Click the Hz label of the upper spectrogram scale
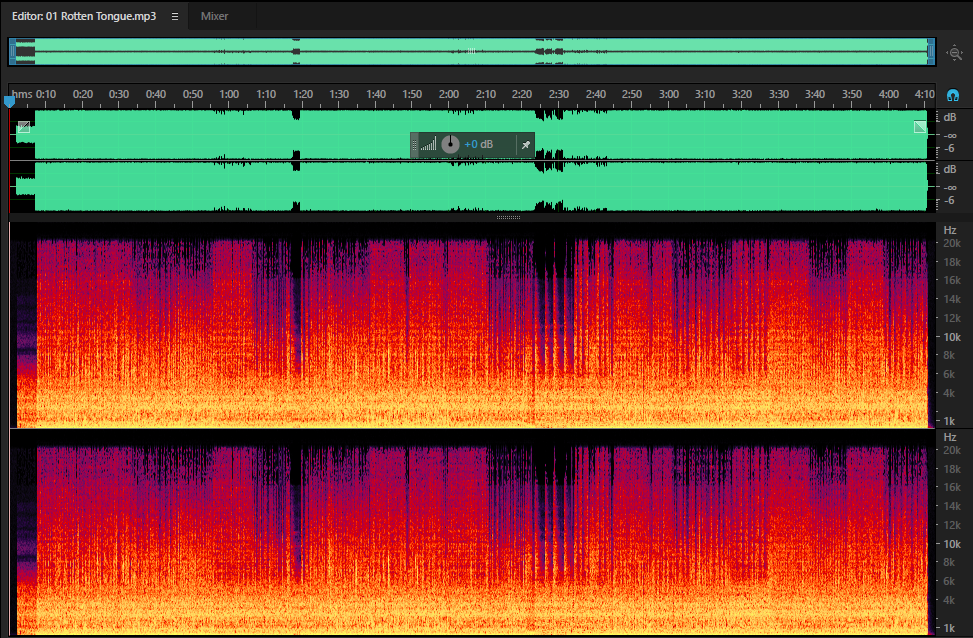 (950, 230)
